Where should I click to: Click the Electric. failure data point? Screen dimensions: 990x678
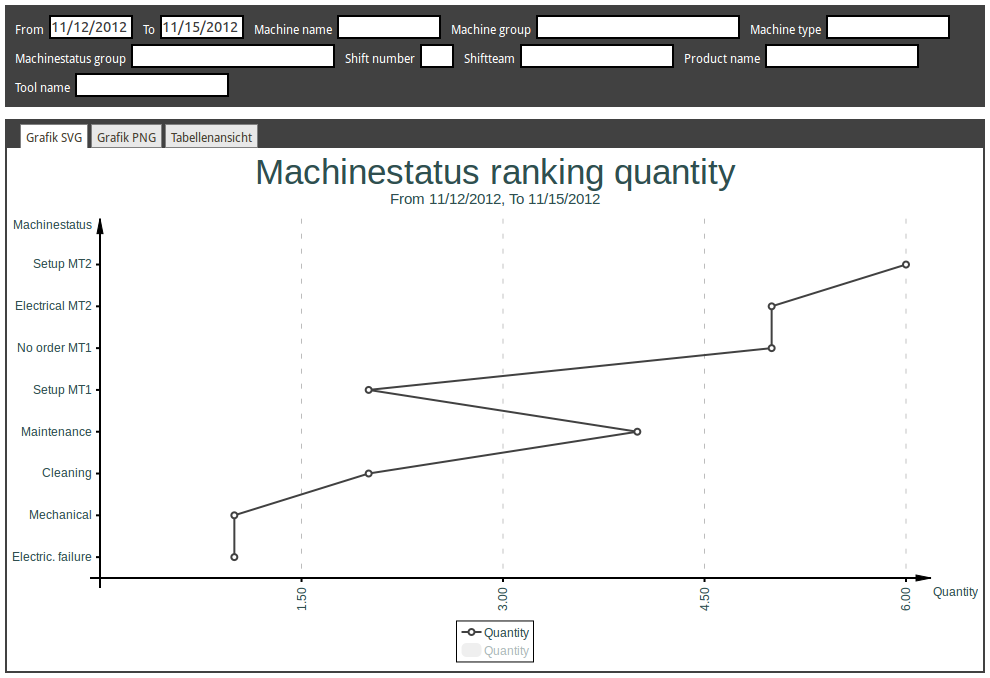click(x=234, y=557)
